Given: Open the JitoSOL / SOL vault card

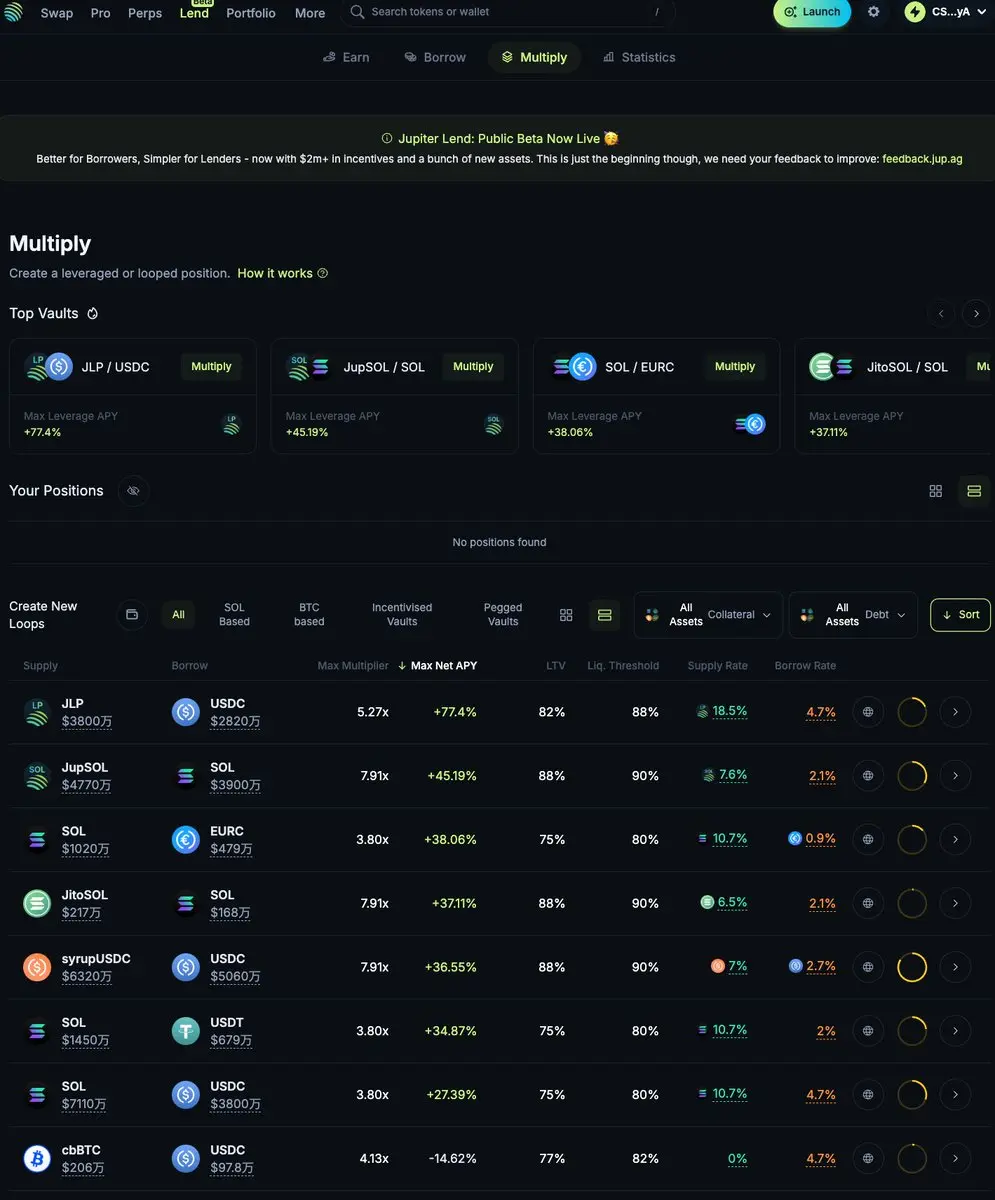Looking at the screenshot, I should click(894, 396).
